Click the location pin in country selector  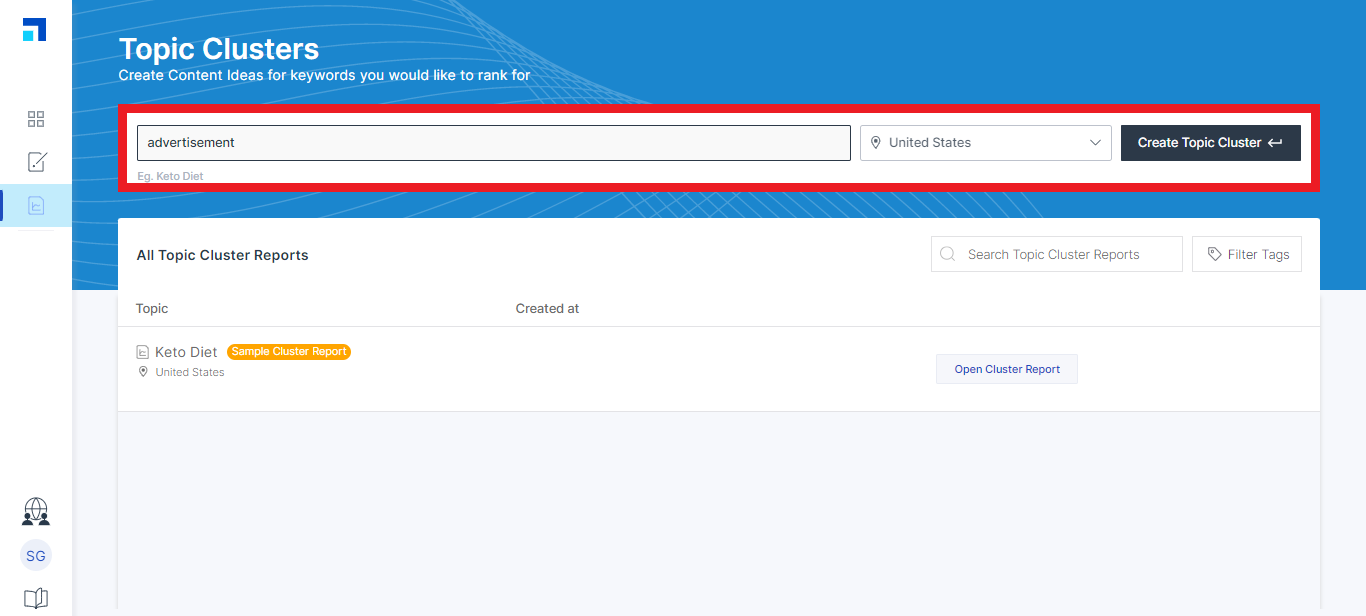pyautogui.click(x=876, y=143)
